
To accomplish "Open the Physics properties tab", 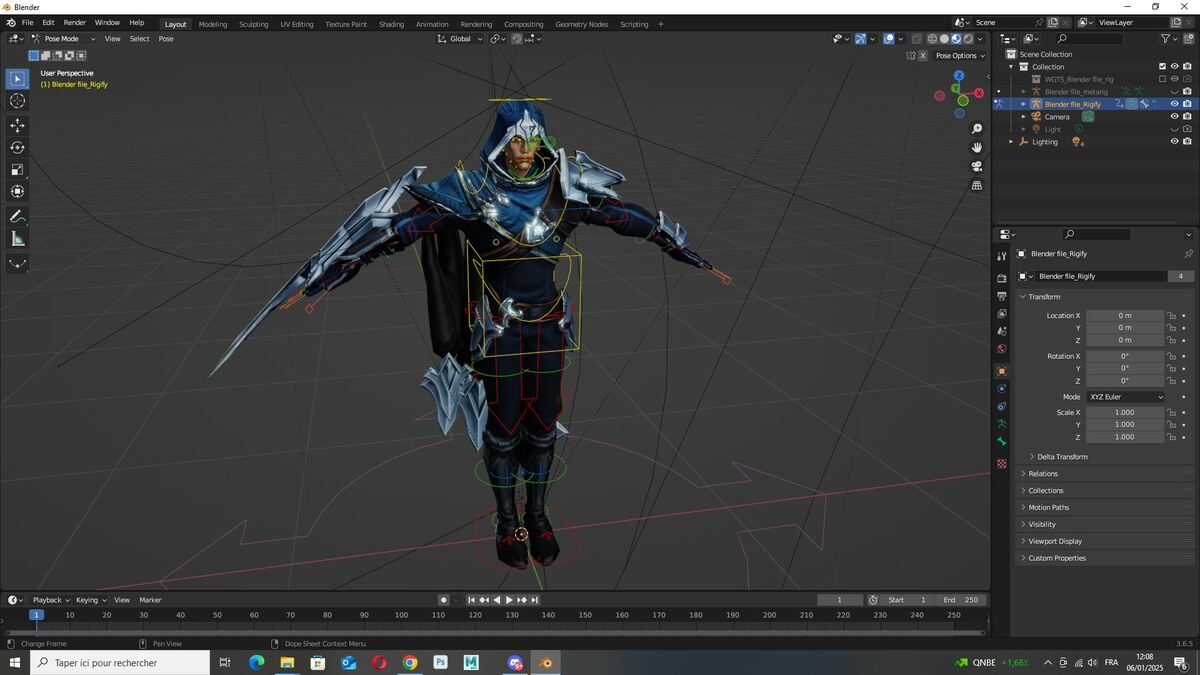I will click(x=1002, y=388).
